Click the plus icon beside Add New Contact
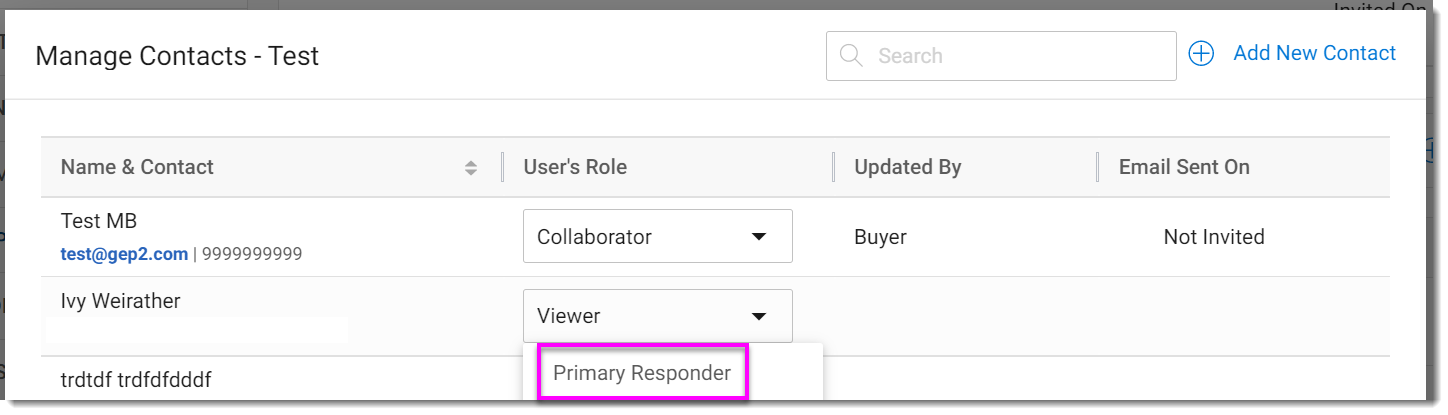1448x415 pixels. pyautogui.click(x=1201, y=54)
